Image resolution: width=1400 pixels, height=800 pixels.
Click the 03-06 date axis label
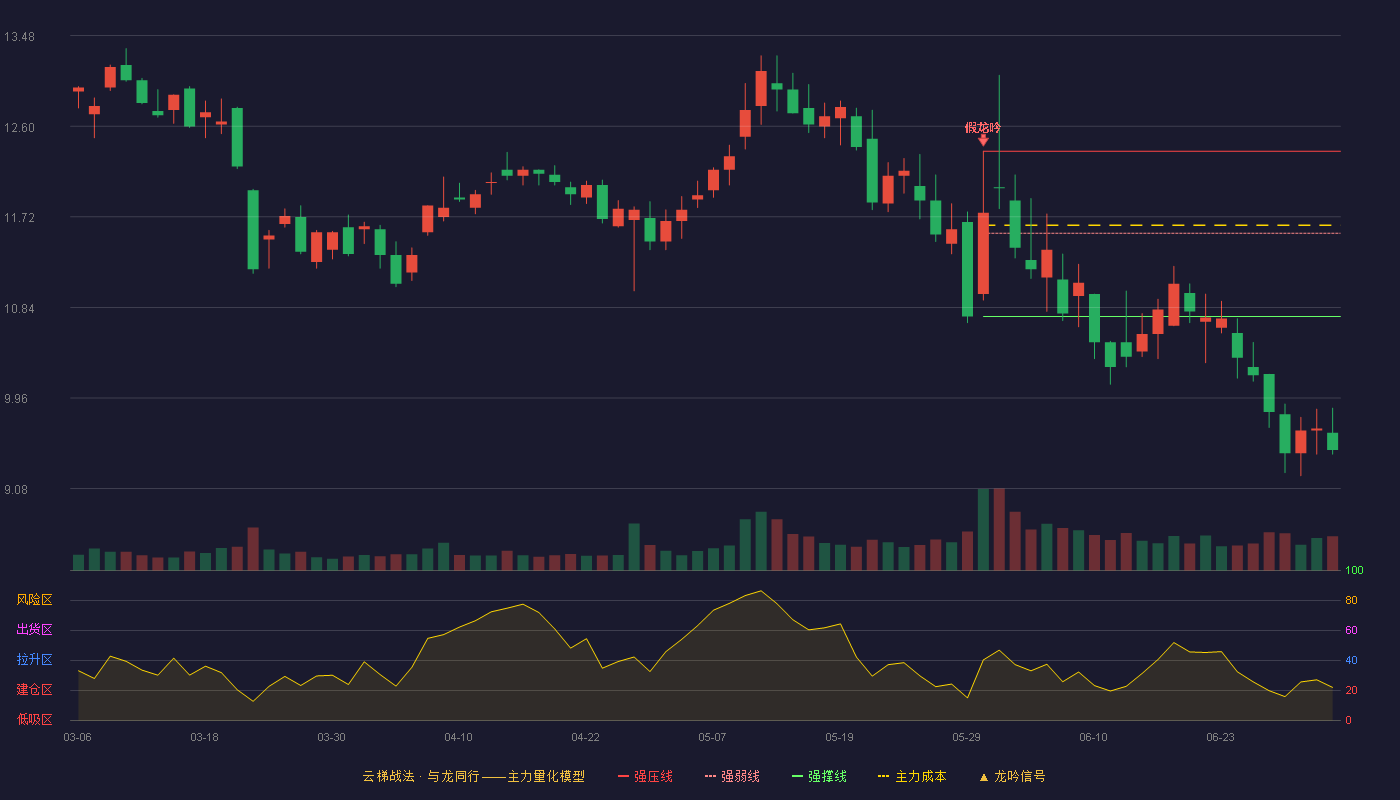click(77, 737)
